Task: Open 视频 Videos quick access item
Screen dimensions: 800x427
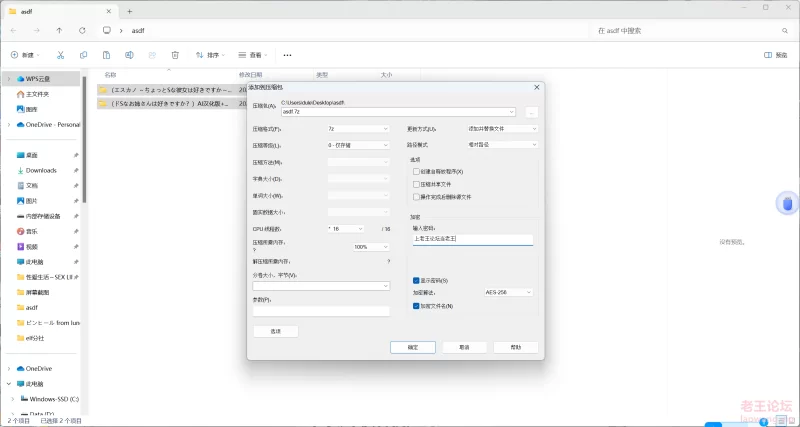Action: (x=28, y=247)
